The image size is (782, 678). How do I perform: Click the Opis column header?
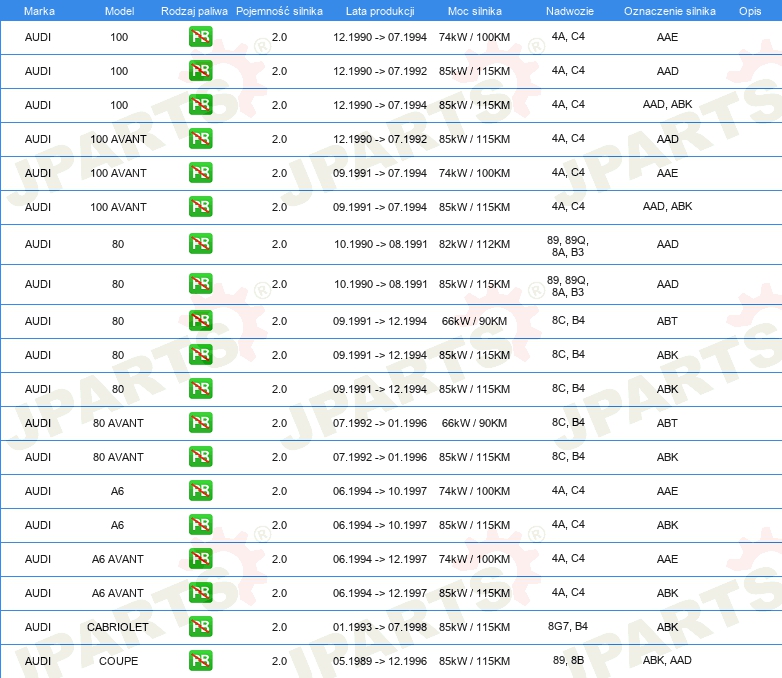click(x=750, y=11)
